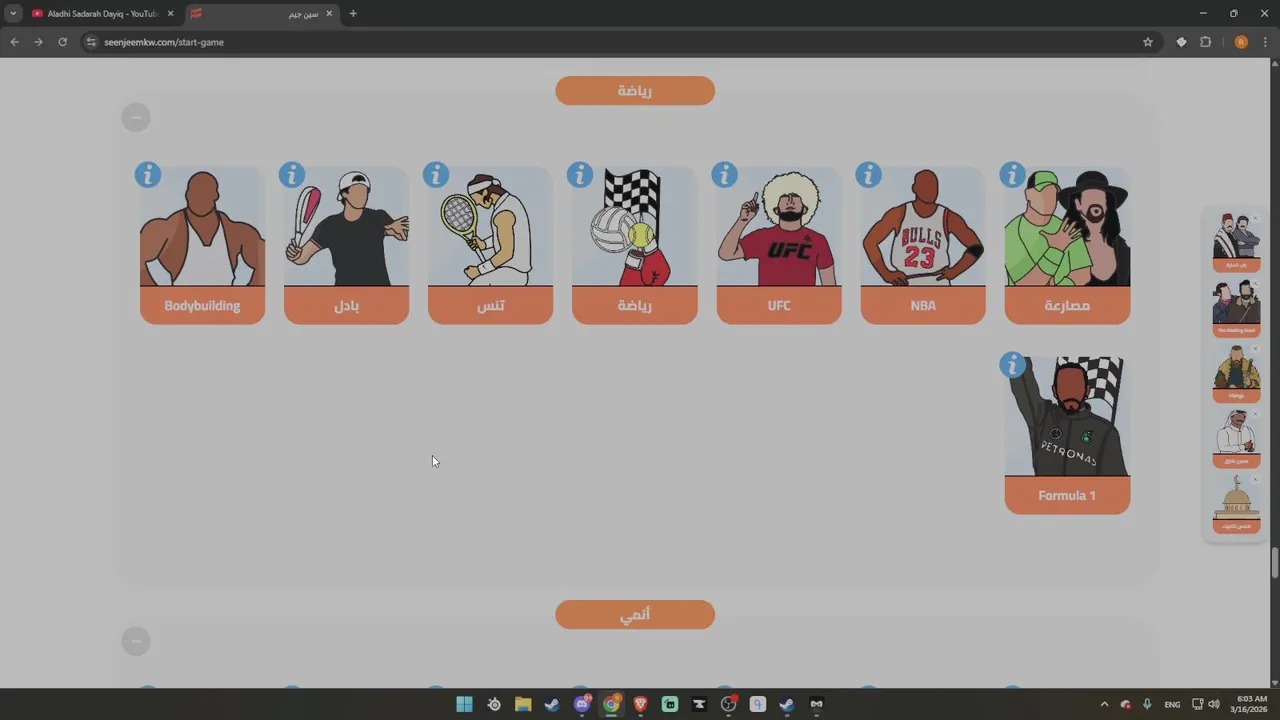
Task: Focus the address bar showing seenjeemkw.com/start-game
Action: click(x=620, y=42)
